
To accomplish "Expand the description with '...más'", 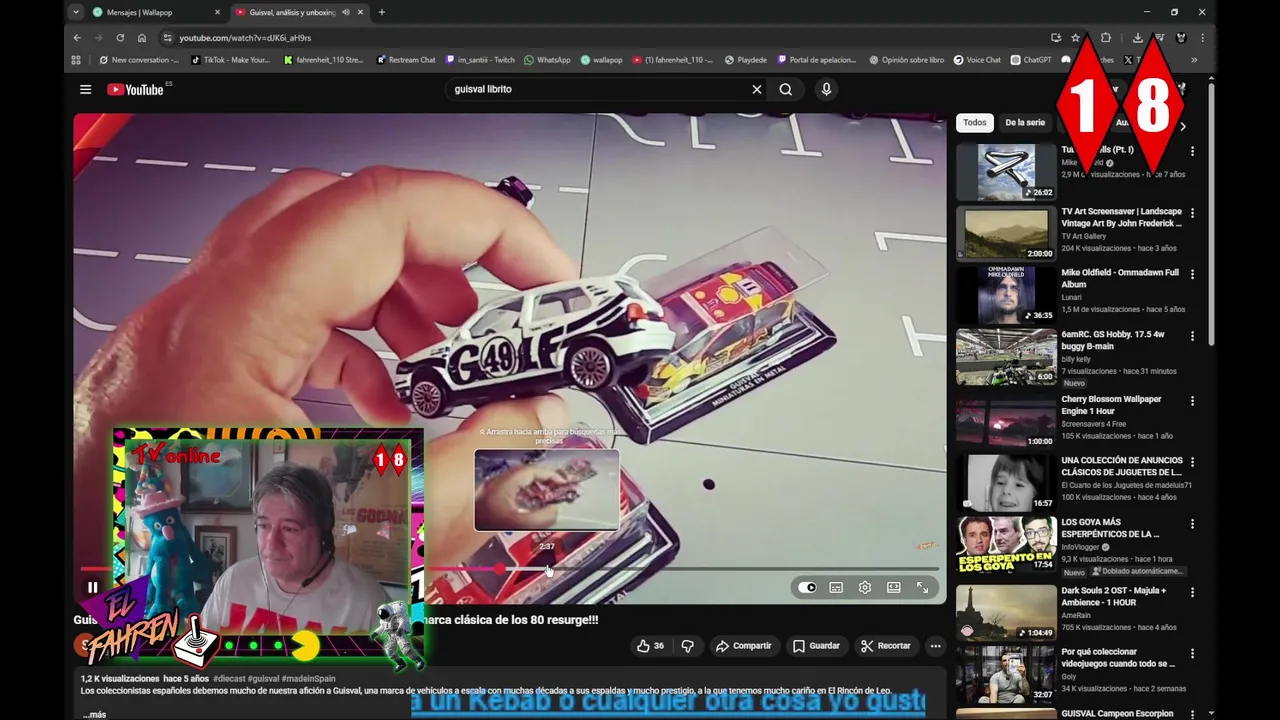I will point(94,714).
